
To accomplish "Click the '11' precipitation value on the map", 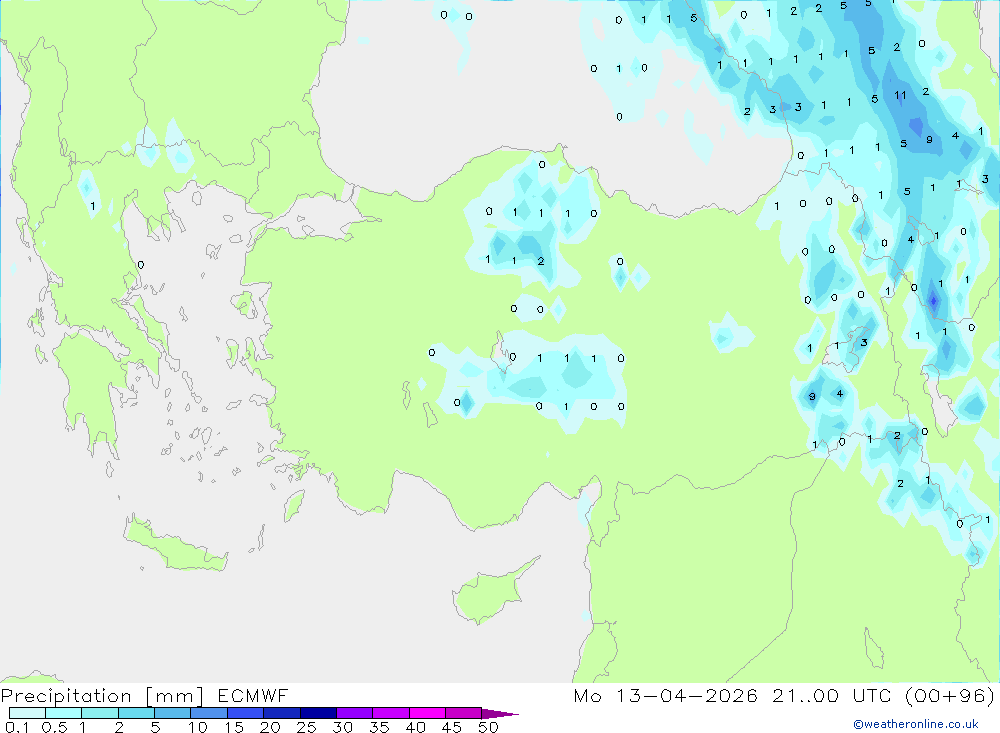I will pyautogui.click(x=900, y=96).
